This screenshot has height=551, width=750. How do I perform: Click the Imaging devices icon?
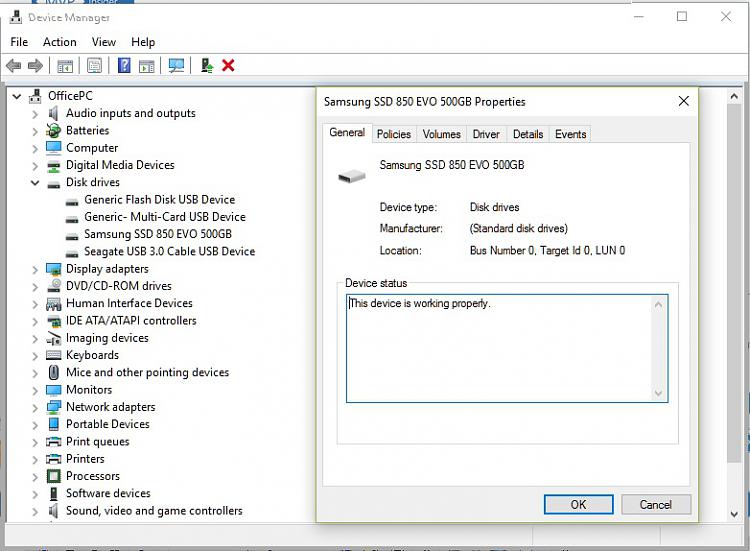tap(54, 338)
